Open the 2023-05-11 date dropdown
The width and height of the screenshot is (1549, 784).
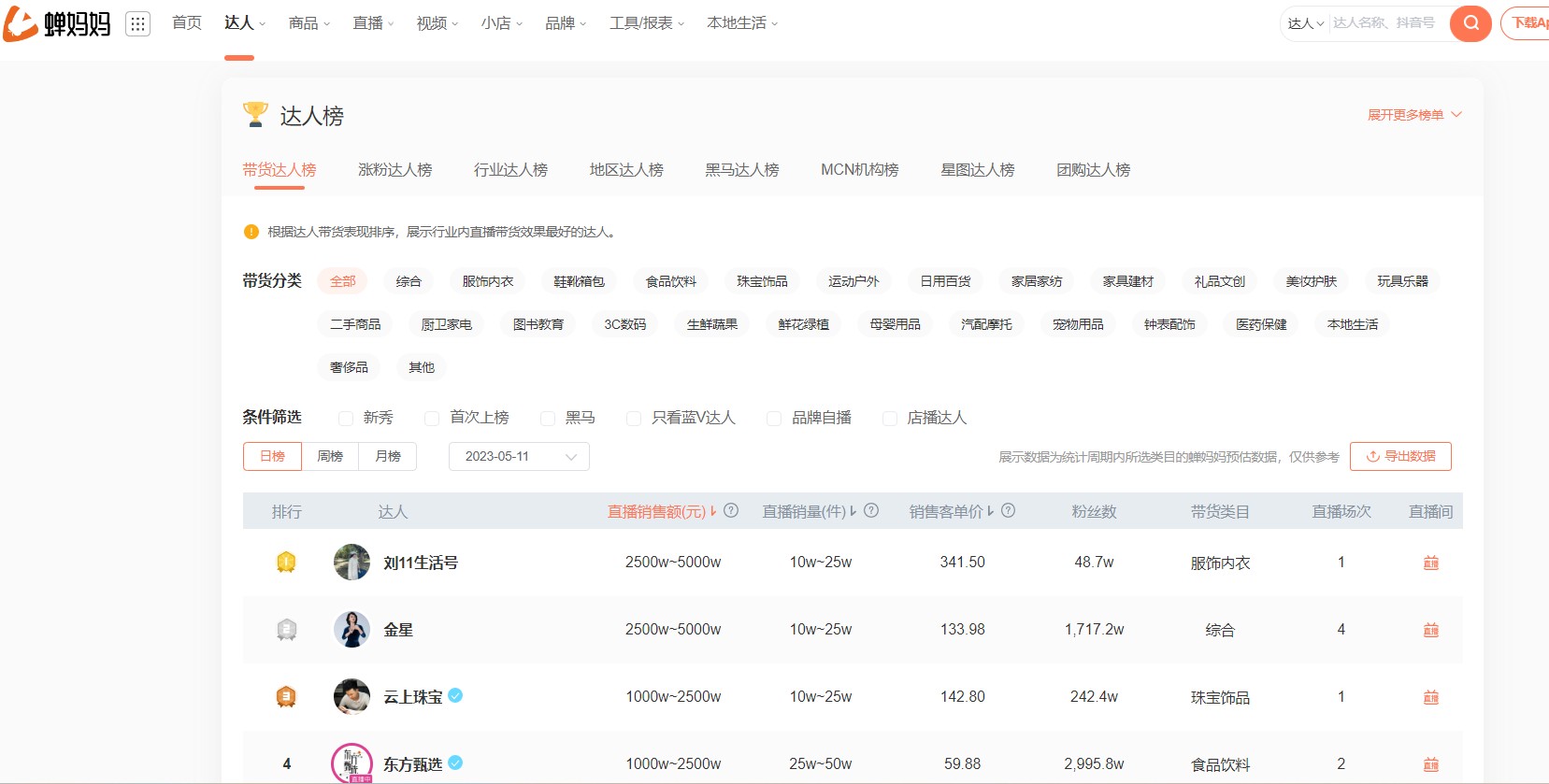click(x=519, y=456)
